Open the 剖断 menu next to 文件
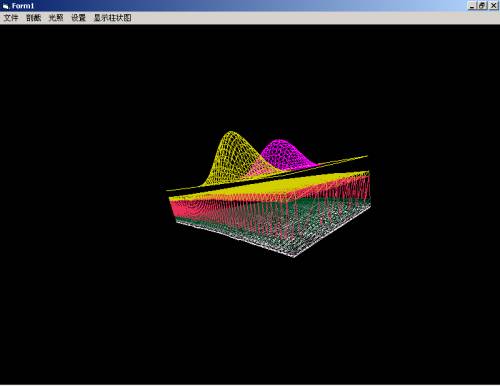The height and width of the screenshot is (386, 500). pos(33,18)
